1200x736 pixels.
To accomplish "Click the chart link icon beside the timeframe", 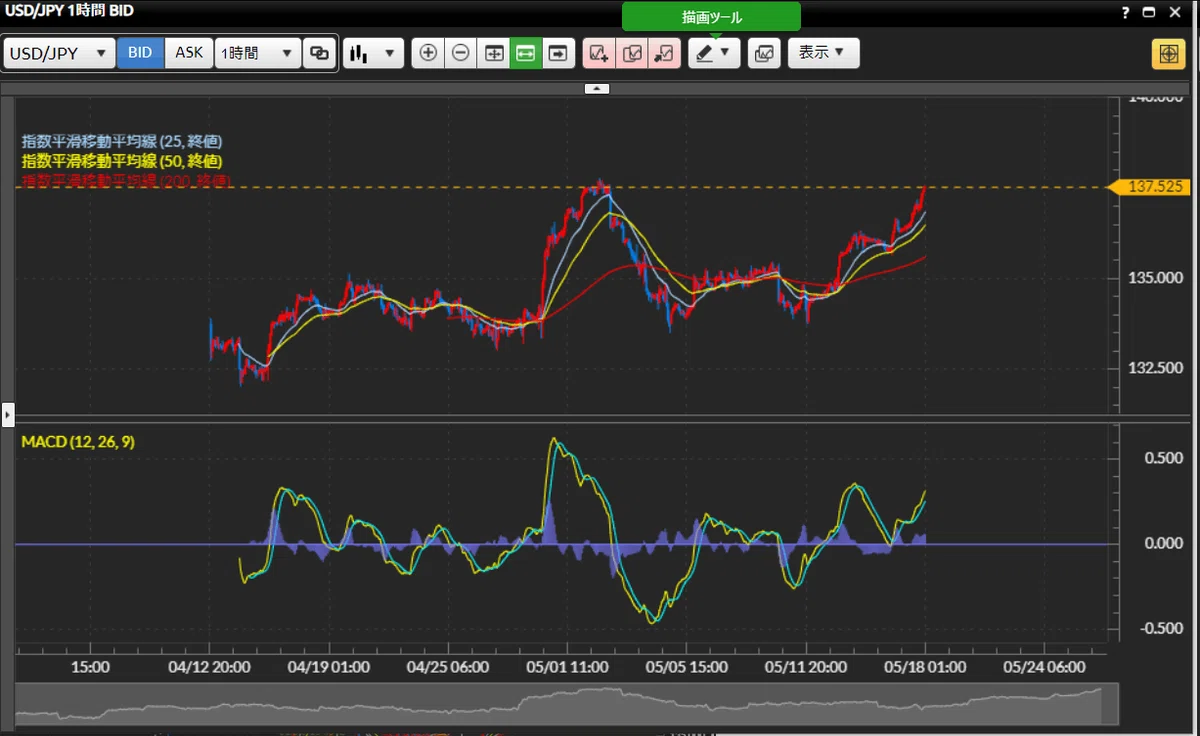I will [x=320, y=53].
